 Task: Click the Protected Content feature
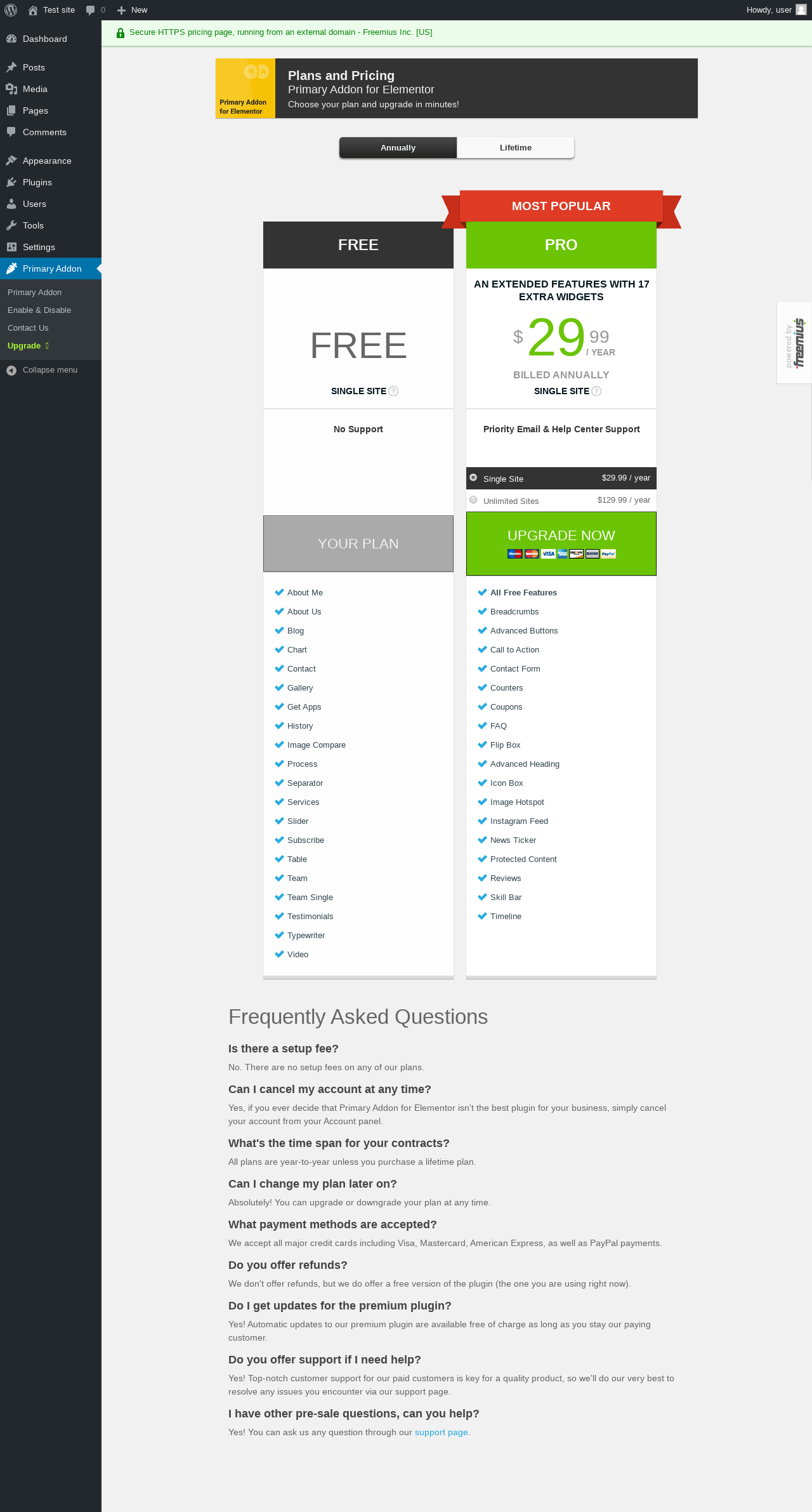tap(523, 859)
